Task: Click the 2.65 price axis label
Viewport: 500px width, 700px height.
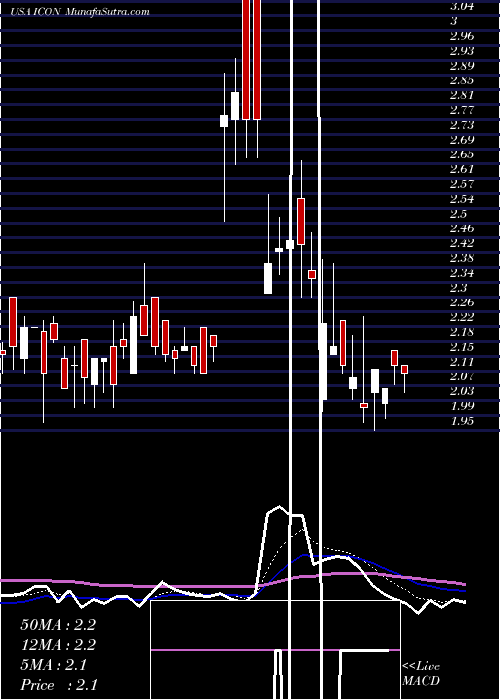Action: 462,154
